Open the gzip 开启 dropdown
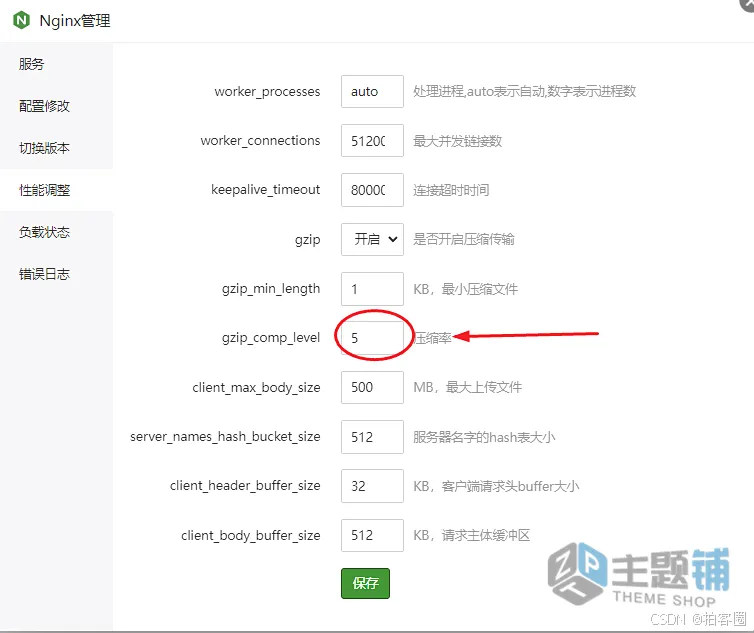 pos(372,239)
